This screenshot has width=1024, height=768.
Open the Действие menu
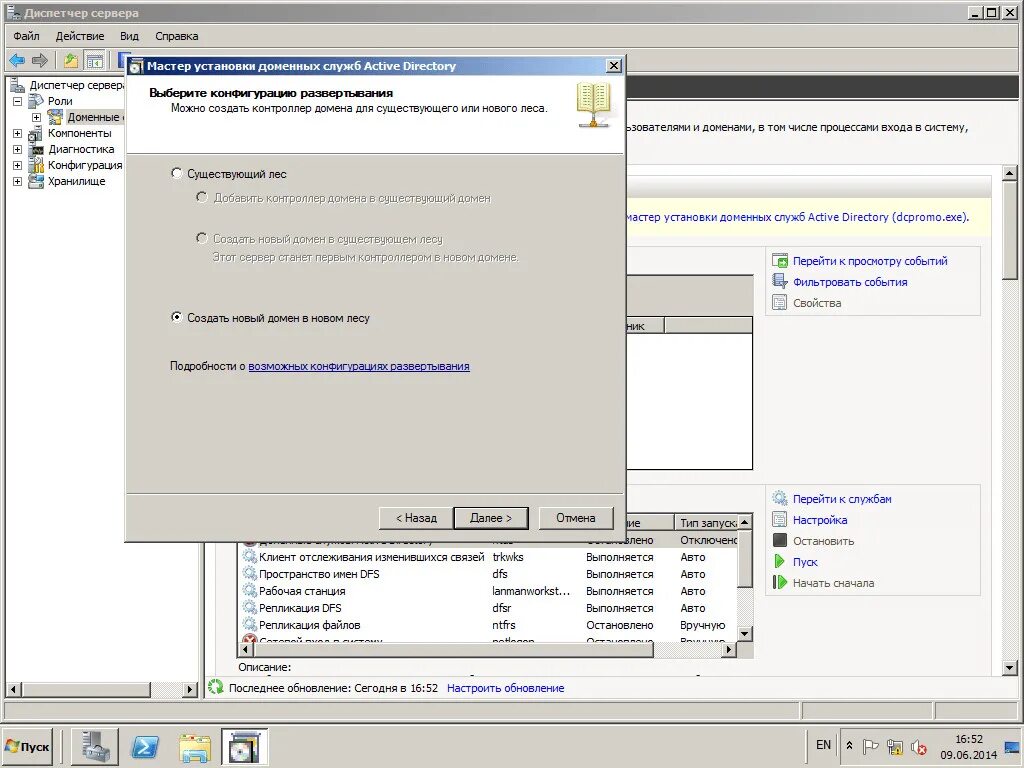(x=80, y=36)
